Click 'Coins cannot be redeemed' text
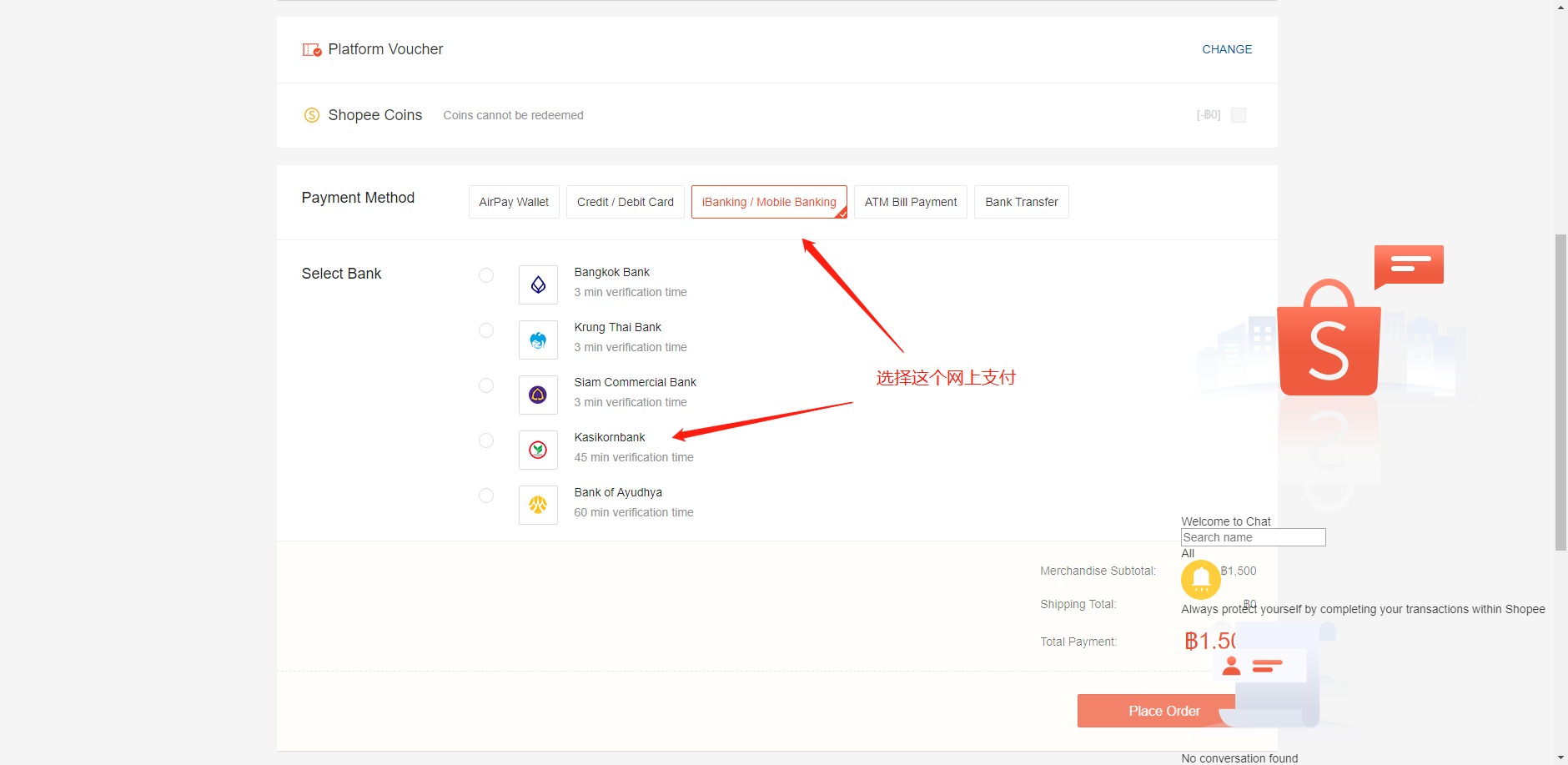The width and height of the screenshot is (1568, 765). (x=513, y=115)
